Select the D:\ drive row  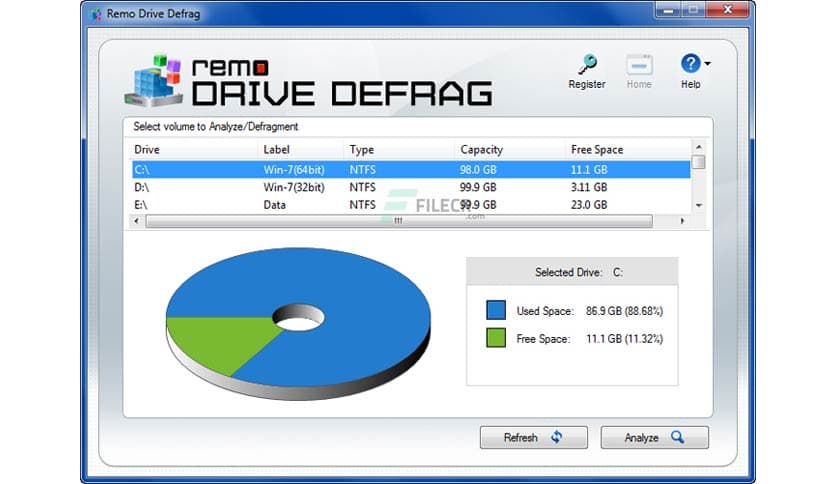(x=411, y=187)
